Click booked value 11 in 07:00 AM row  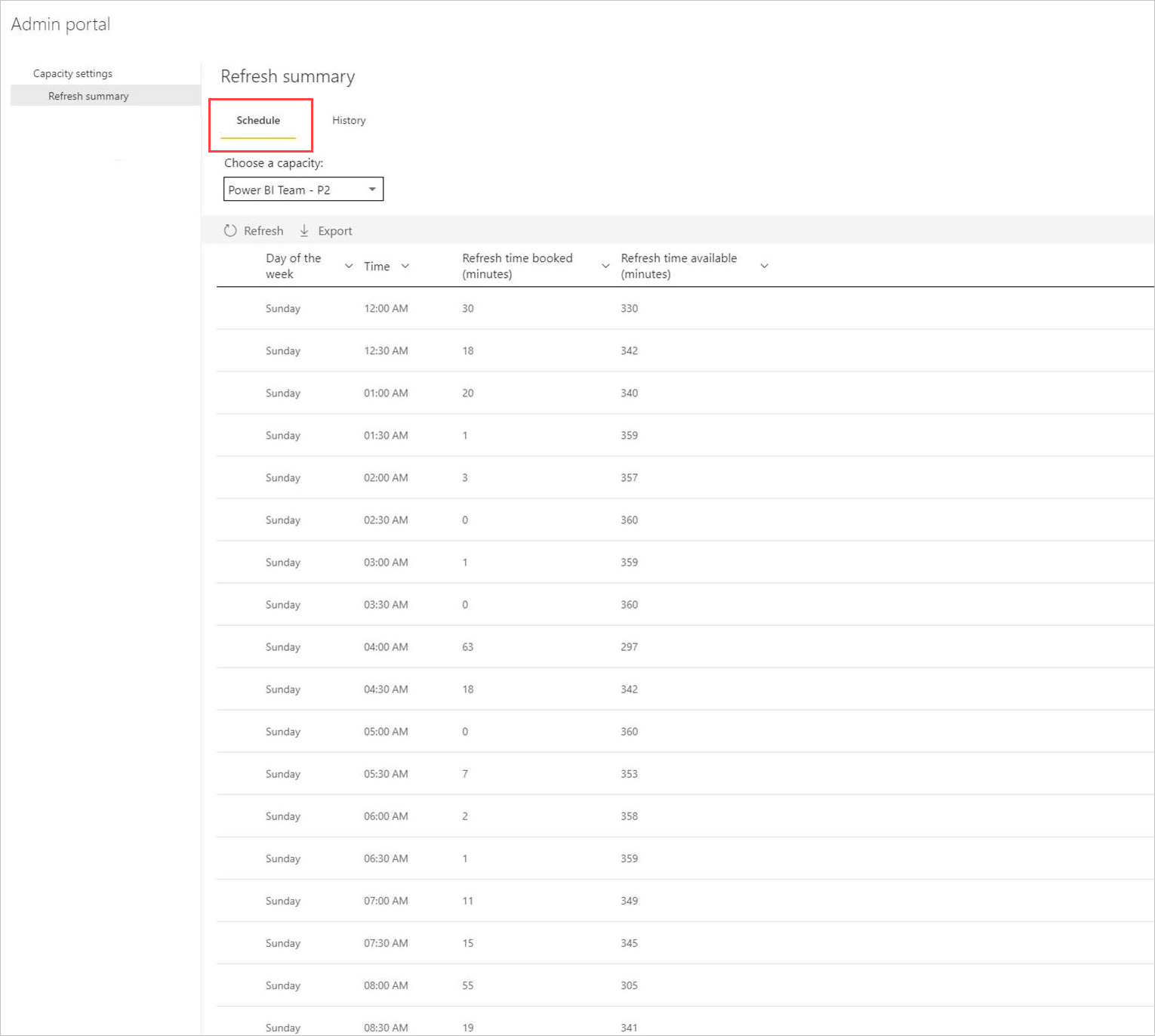(x=468, y=900)
